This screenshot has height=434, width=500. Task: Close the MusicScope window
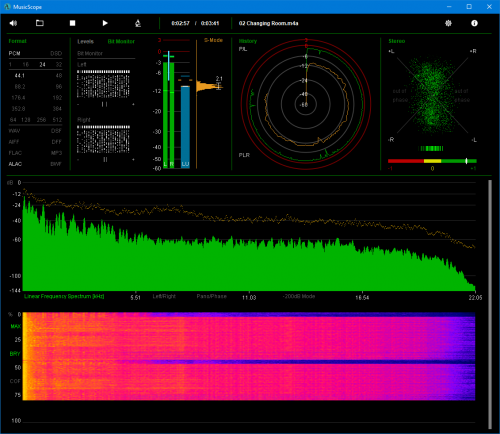(x=489, y=7)
